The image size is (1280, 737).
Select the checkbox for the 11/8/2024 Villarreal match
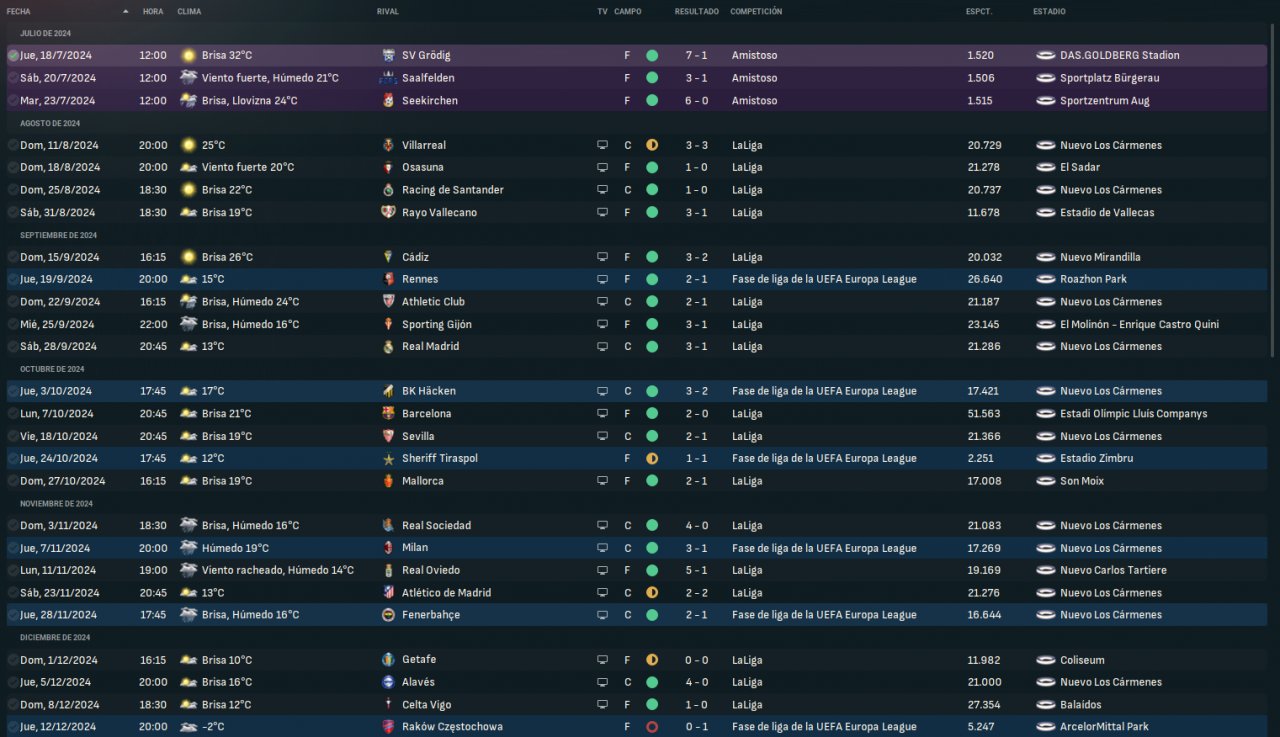tap(13, 145)
